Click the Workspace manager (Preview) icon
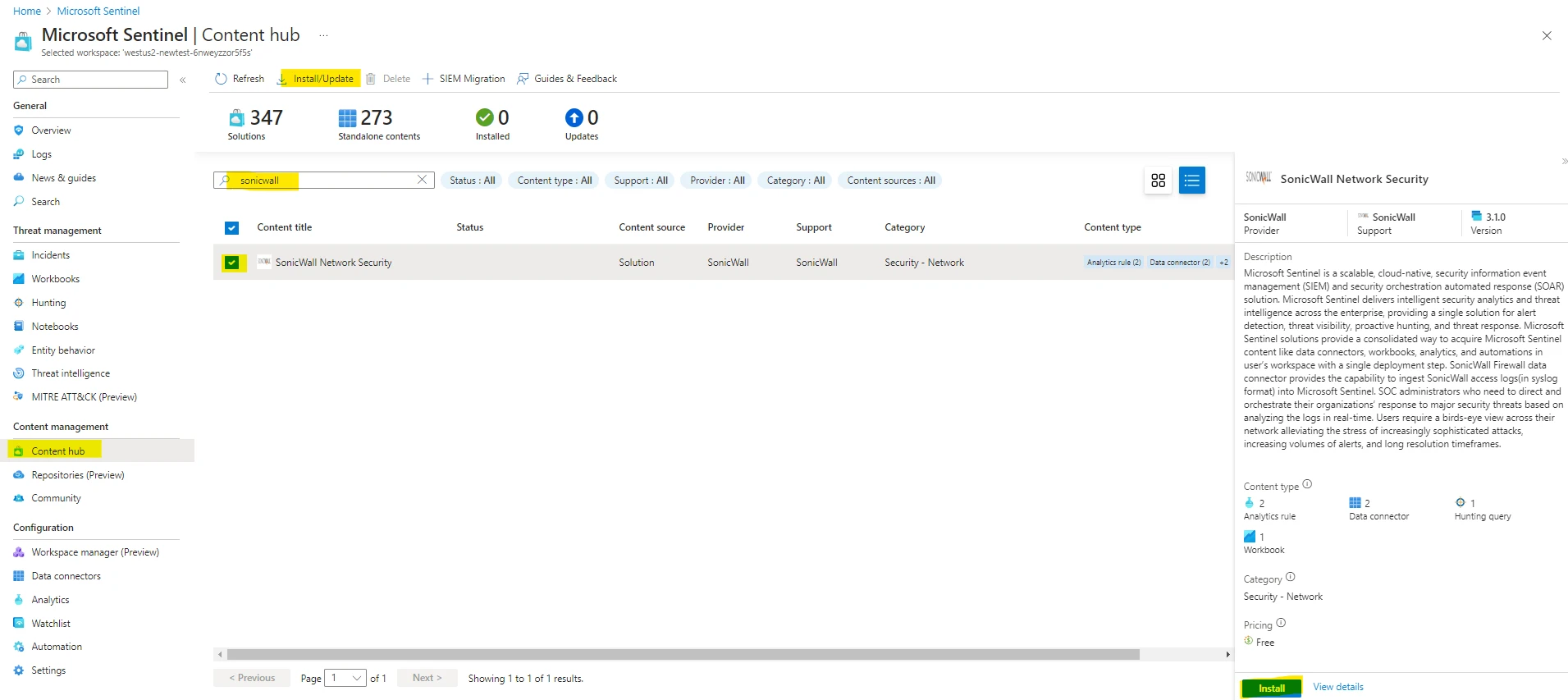Viewport: 1568px width, 700px height. point(19,552)
